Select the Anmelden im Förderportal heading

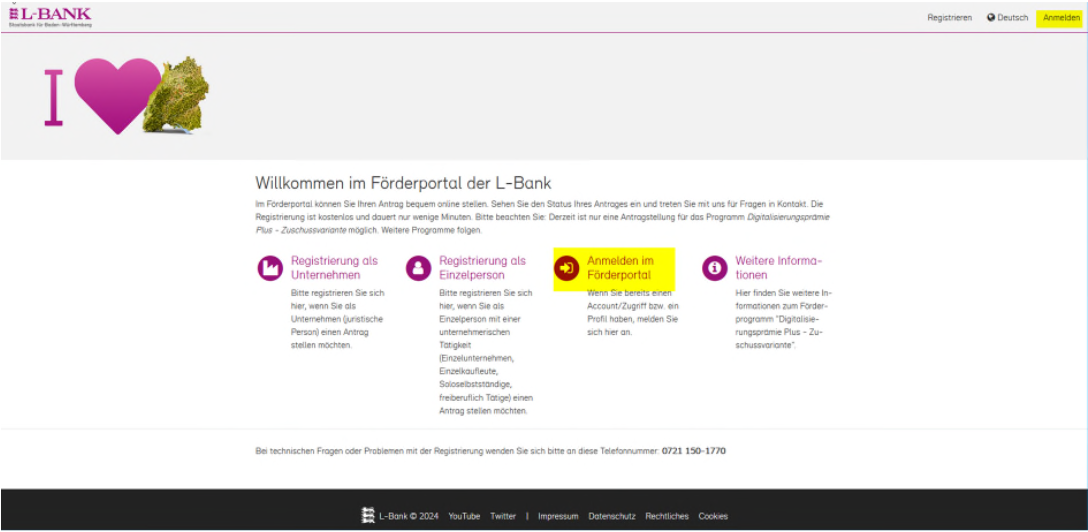(x=620, y=267)
